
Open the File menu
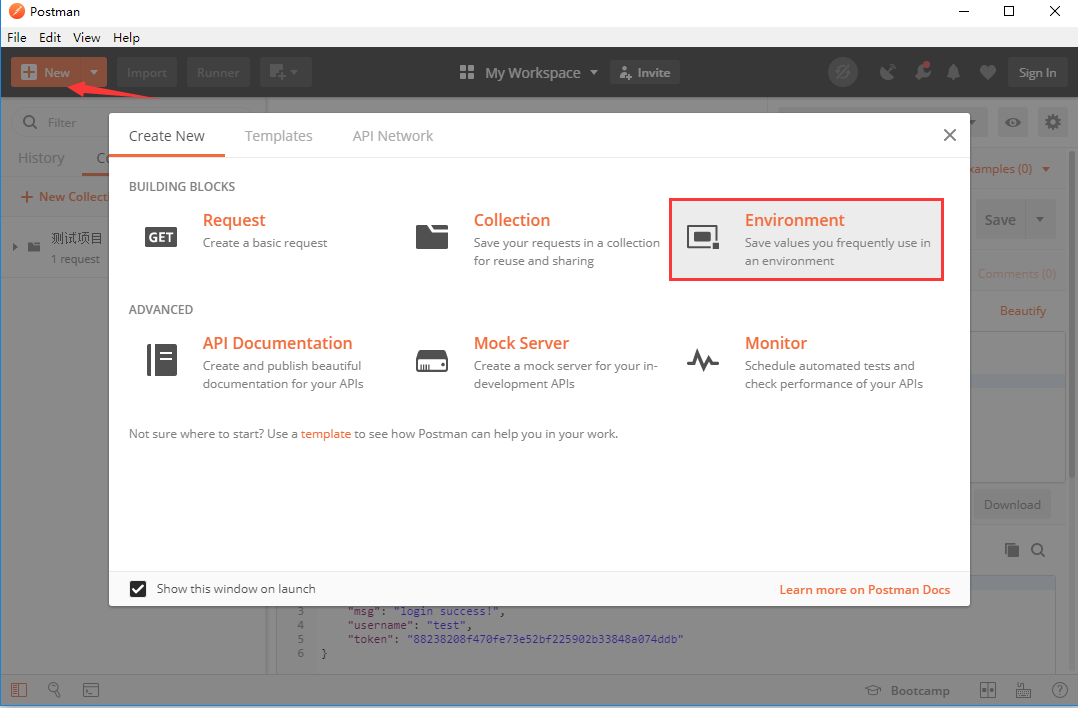click(17, 38)
